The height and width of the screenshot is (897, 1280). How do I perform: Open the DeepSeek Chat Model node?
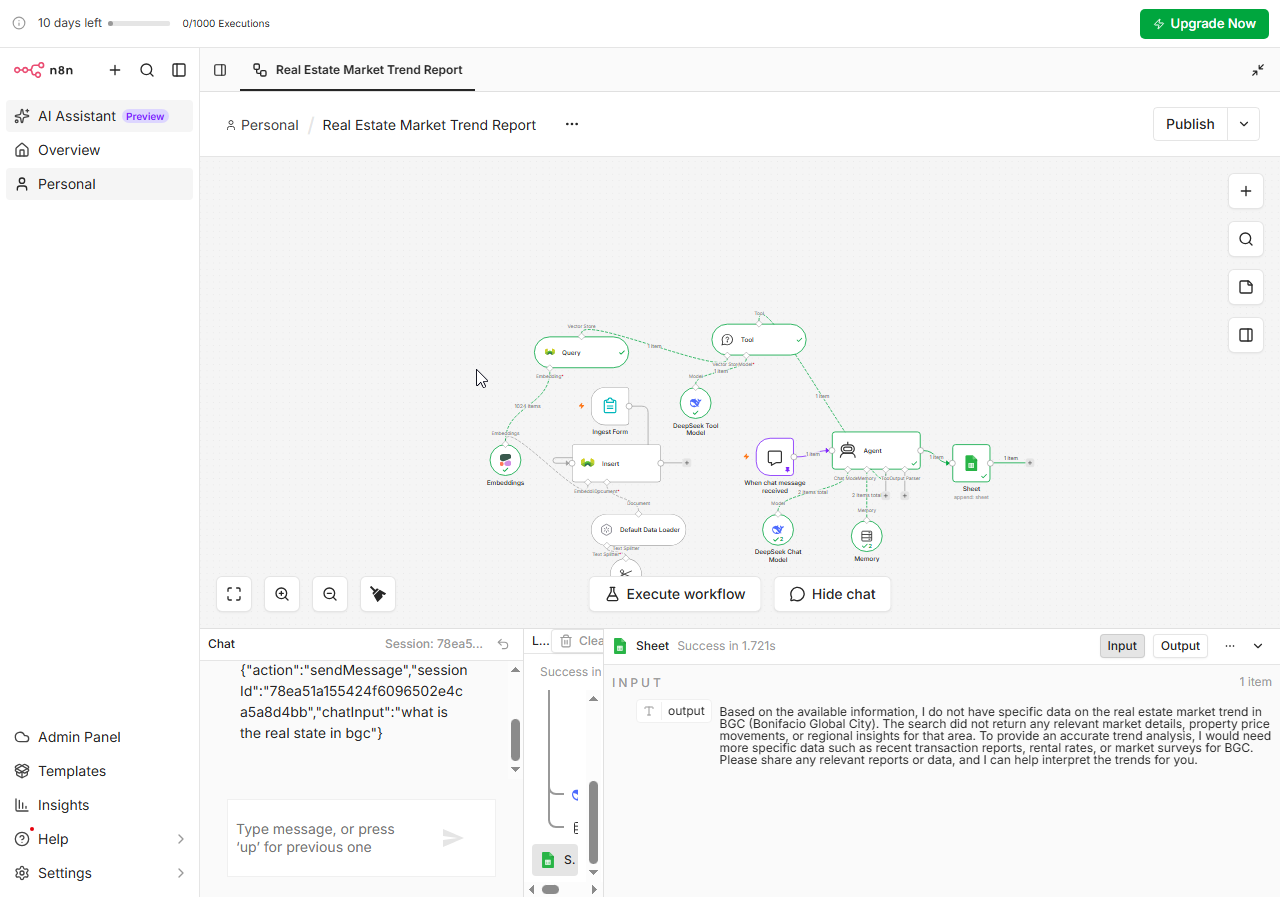coord(778,531)
